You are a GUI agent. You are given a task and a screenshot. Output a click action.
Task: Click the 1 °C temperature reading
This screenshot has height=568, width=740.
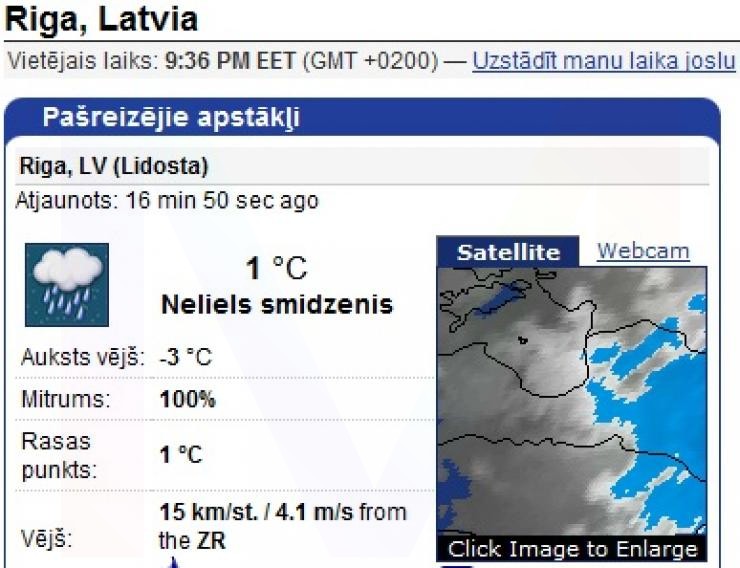pyautogui.click(x=277, y=269)
